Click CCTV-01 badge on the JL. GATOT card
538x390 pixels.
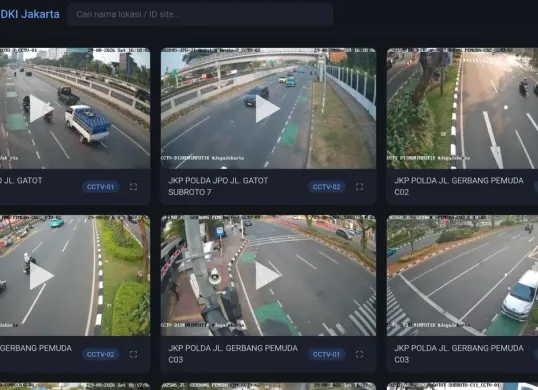[100, 187]
